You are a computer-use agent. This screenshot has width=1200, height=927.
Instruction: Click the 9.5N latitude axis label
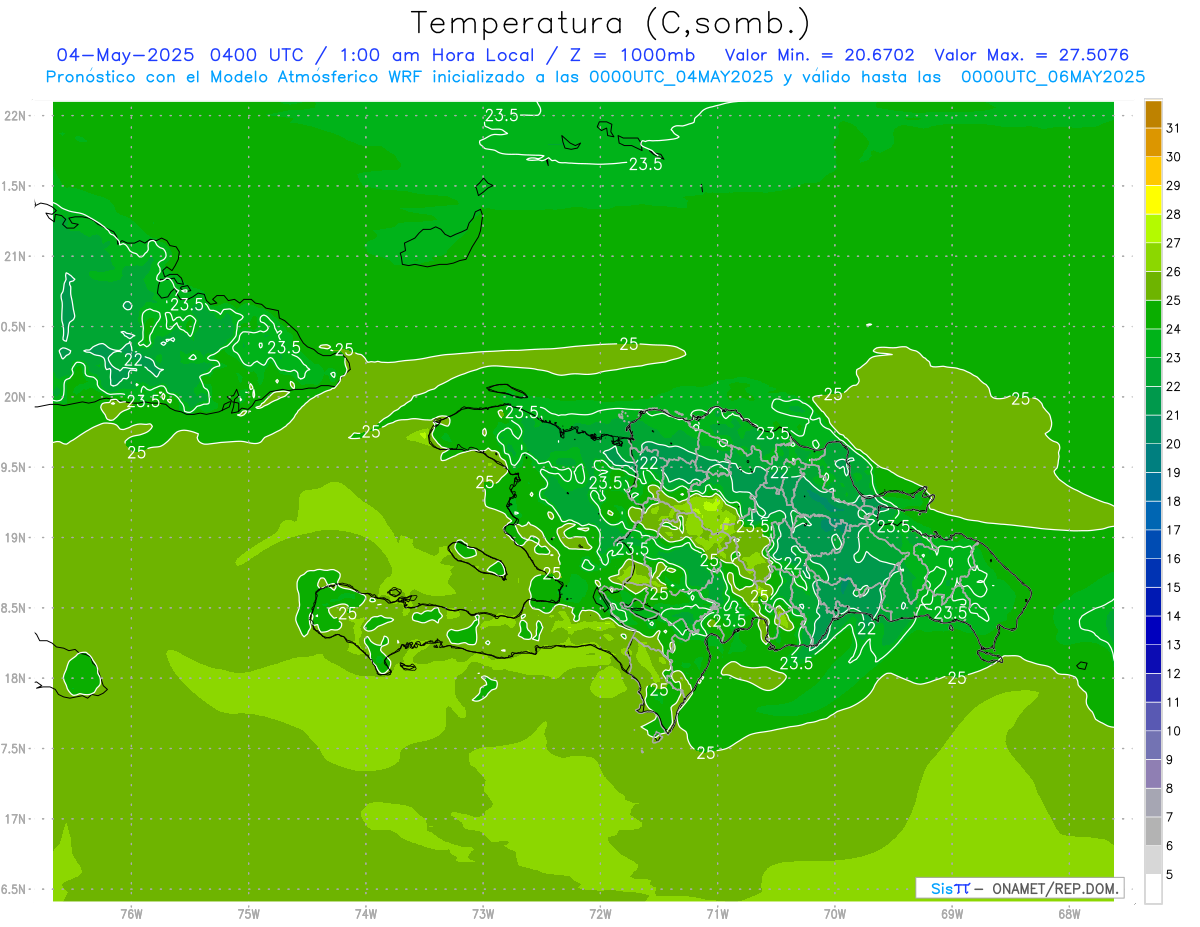(x=16, y=467)
